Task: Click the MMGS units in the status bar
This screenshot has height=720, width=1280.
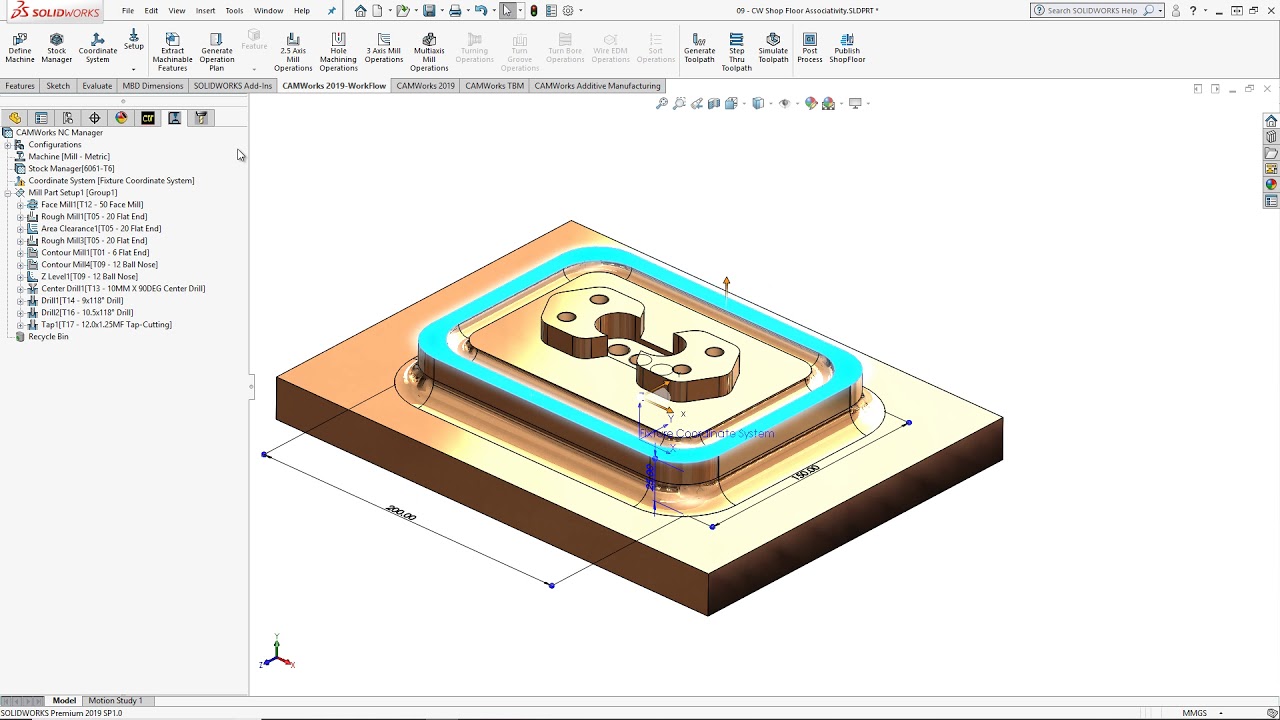Action: point(1194,713)
